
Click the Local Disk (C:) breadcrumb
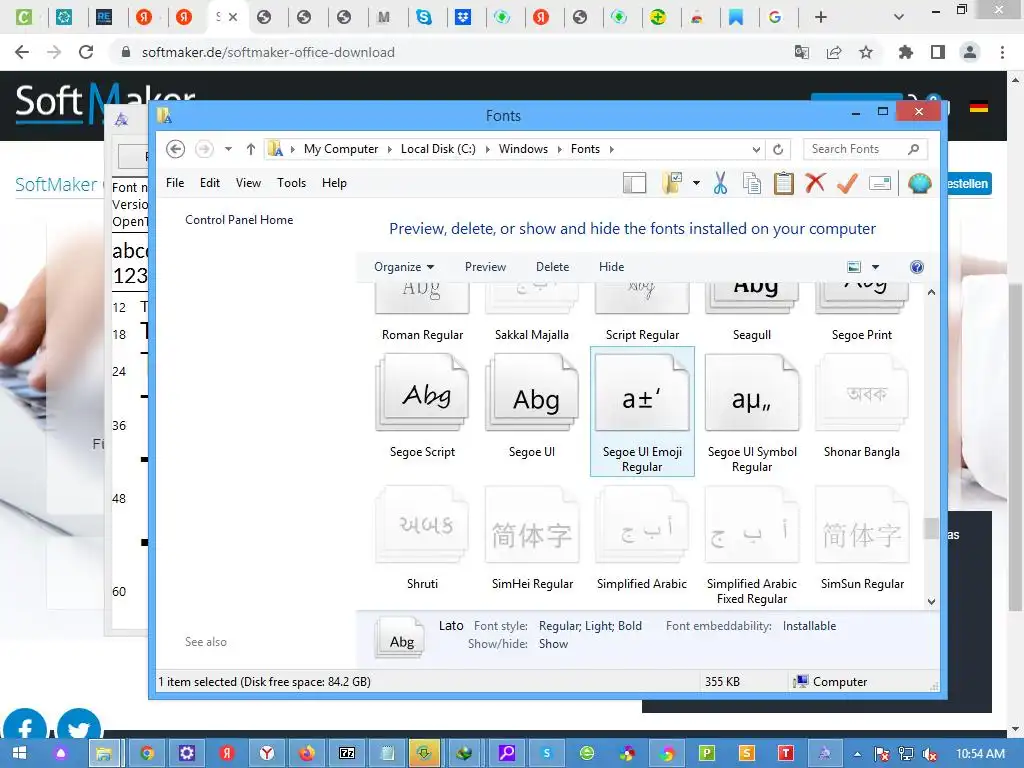point(438,149)
